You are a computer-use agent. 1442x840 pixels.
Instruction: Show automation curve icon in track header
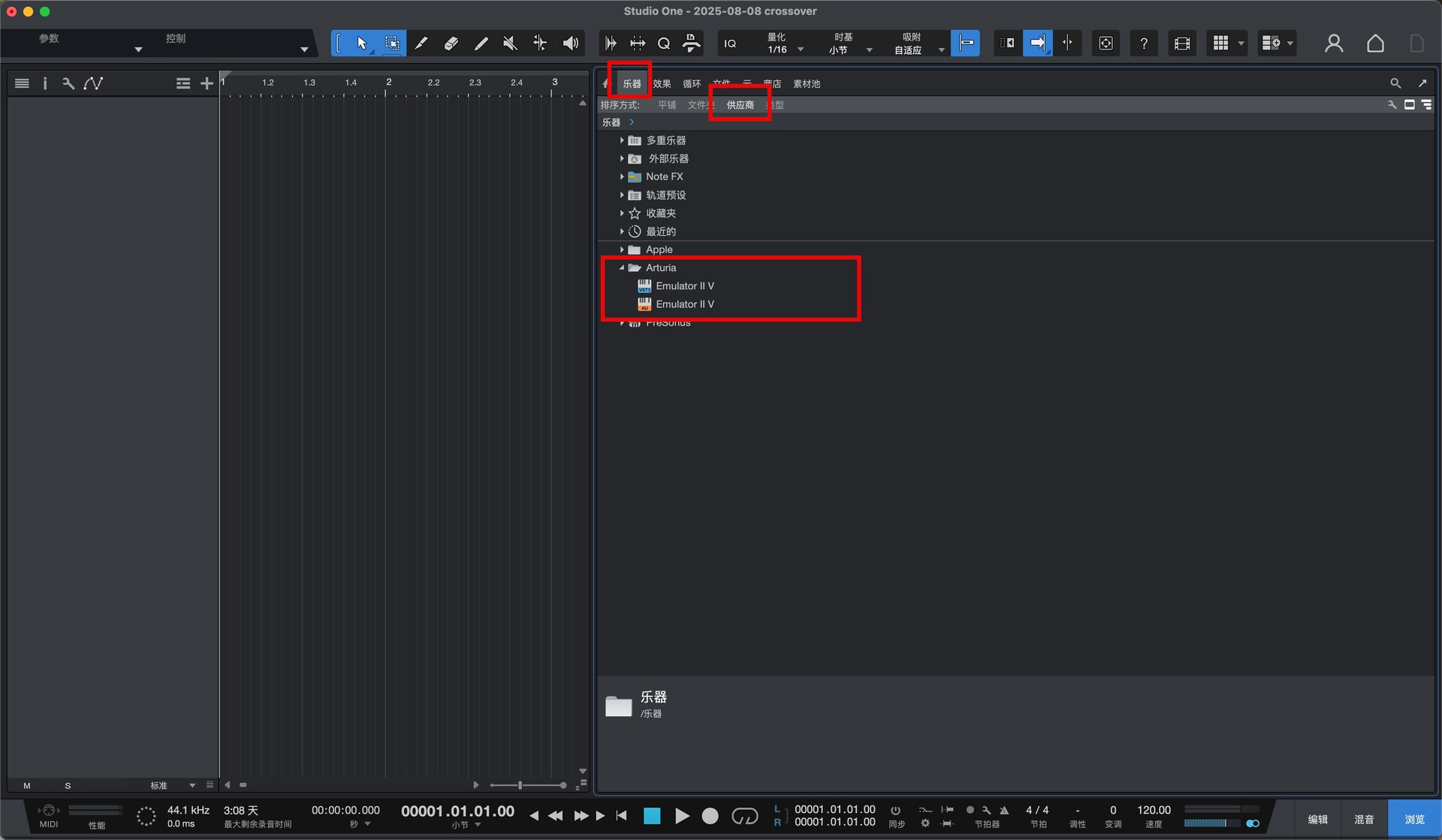click(93, 83)
